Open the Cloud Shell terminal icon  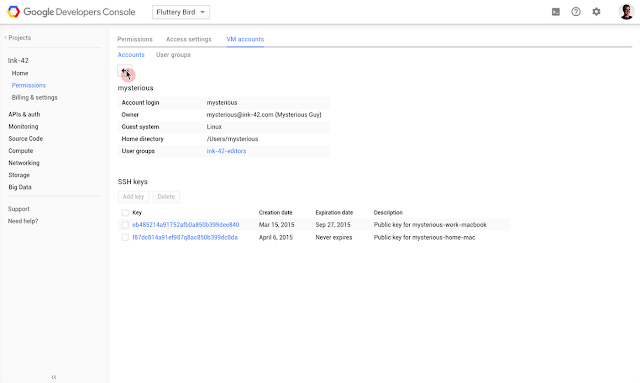click(x=556, y=12)
